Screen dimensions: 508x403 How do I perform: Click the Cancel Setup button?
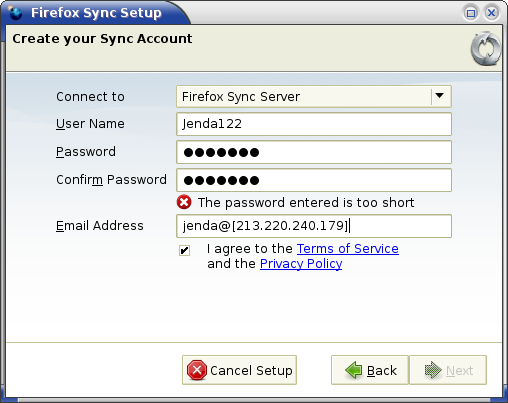(239, 370)
